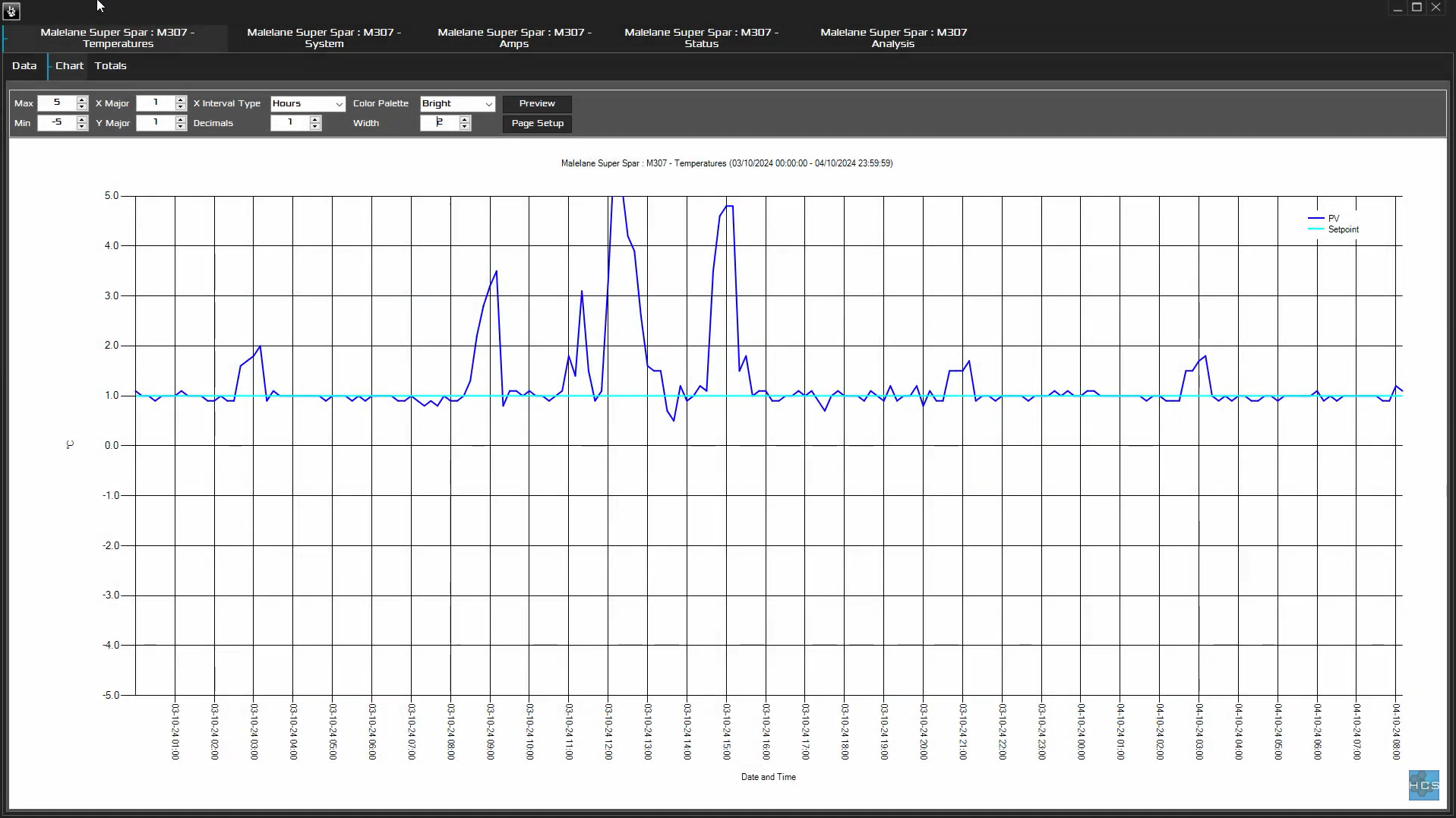Click the 0.0 Y-axis label
This screenshot has height=818, width=1456.
point(112,446)
